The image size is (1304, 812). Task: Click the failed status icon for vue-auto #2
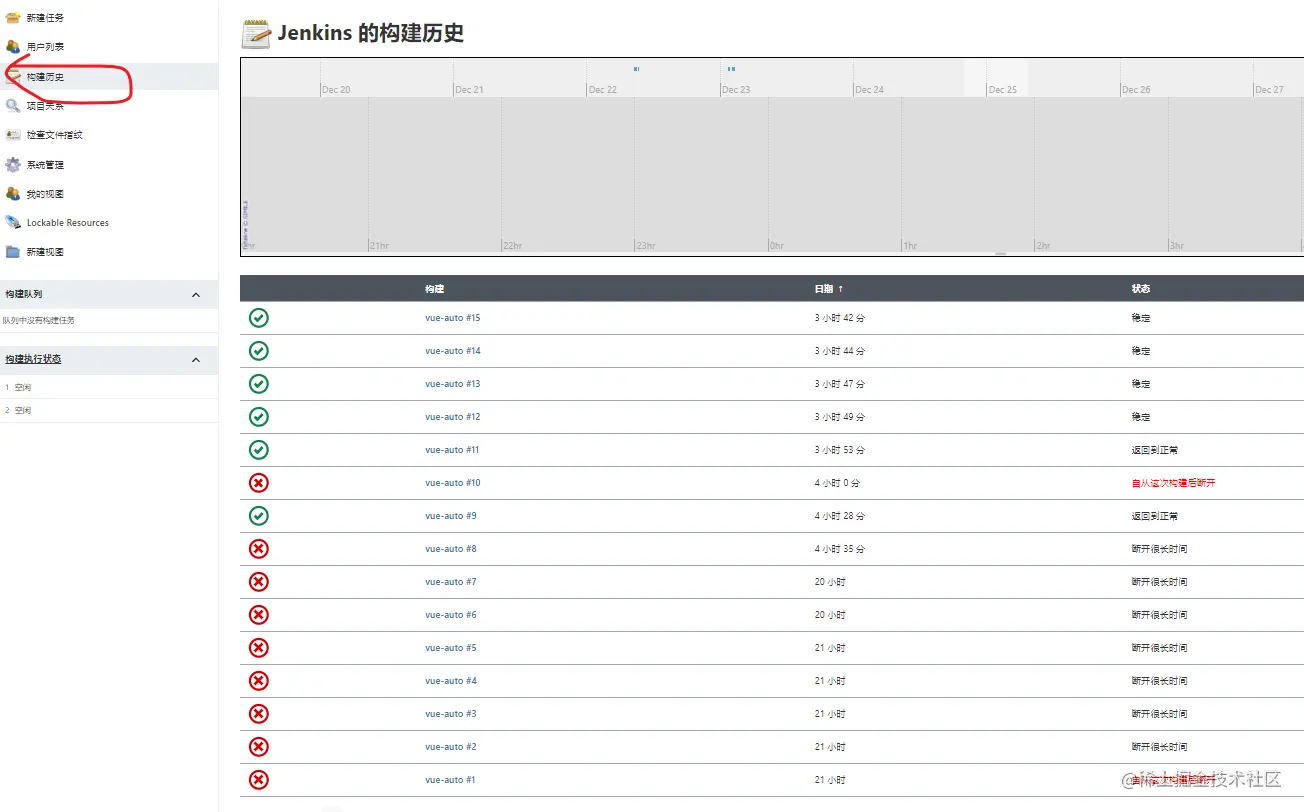point(258,747)
